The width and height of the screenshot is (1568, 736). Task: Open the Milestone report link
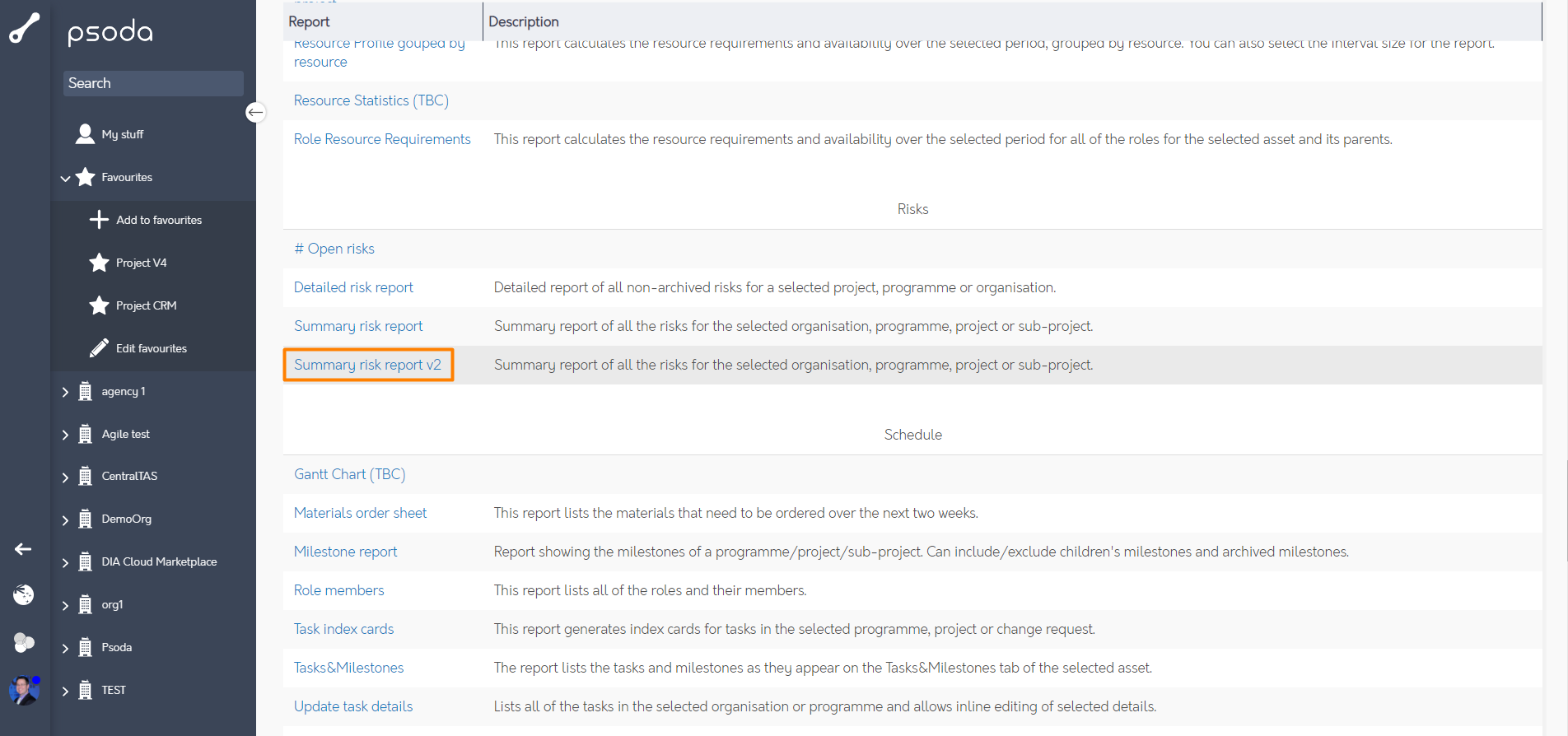[x=345, y=552]
